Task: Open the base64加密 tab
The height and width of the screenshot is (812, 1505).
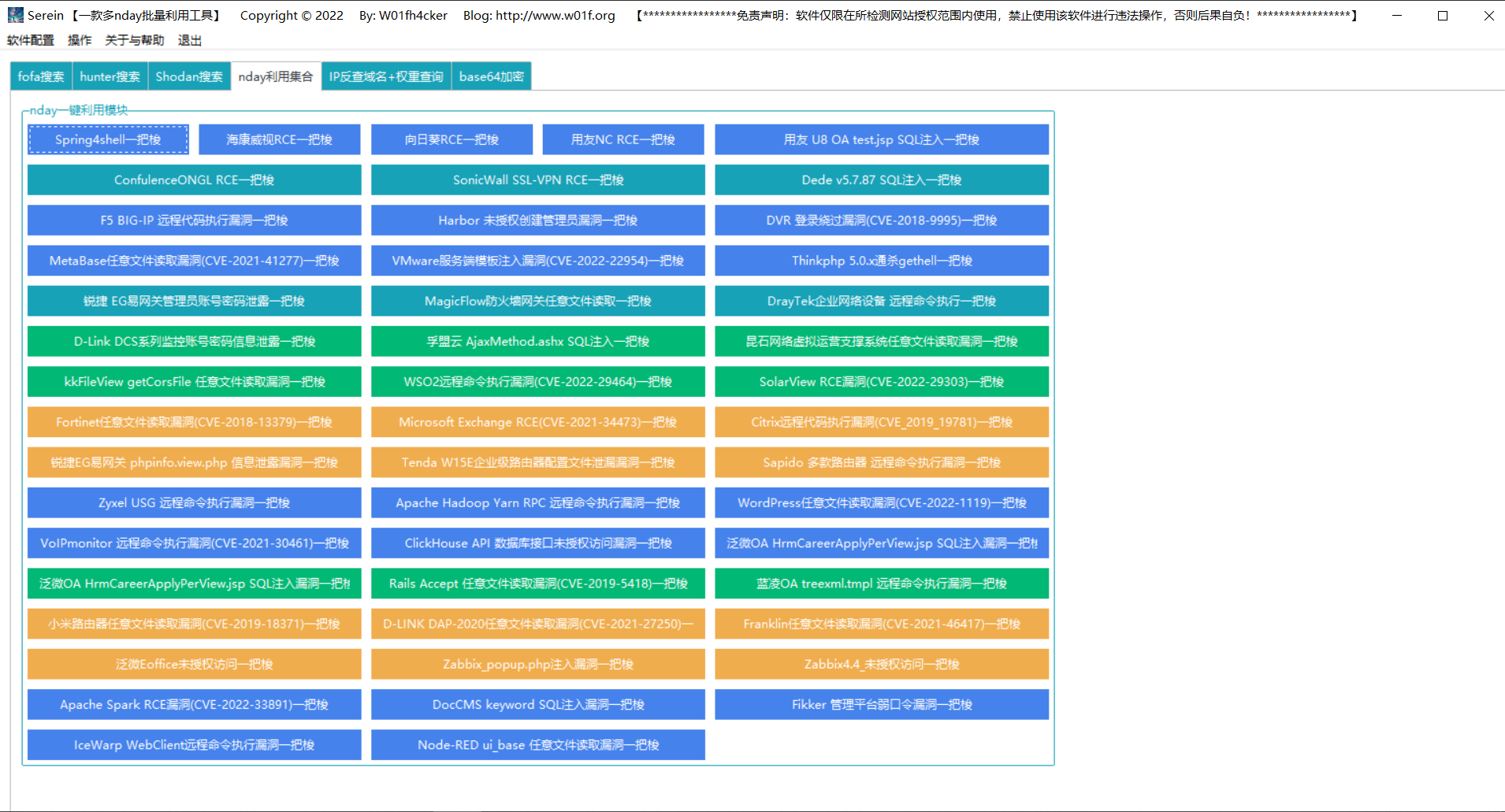Action: [492, 76]
